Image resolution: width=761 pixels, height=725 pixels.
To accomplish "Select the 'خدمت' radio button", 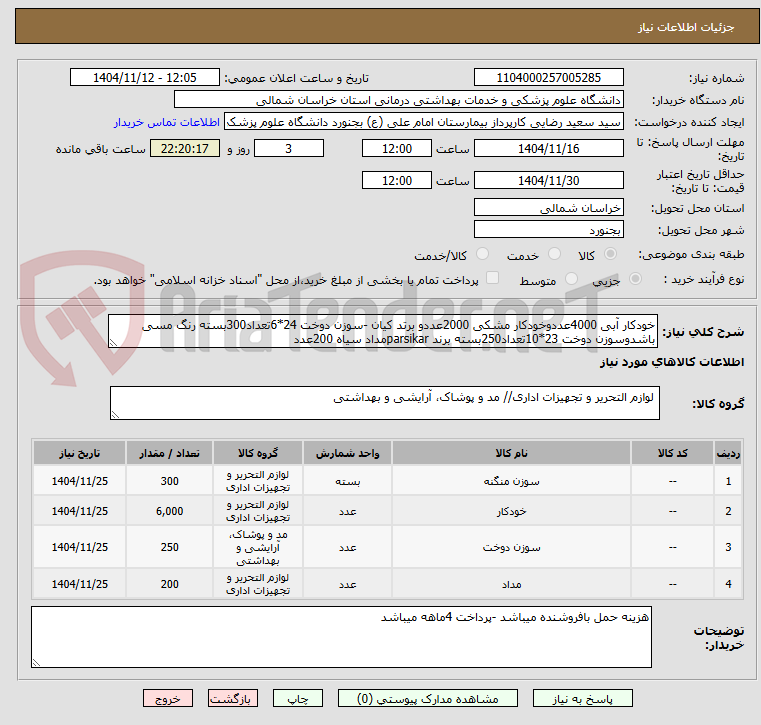I will [x=554, y=254].
